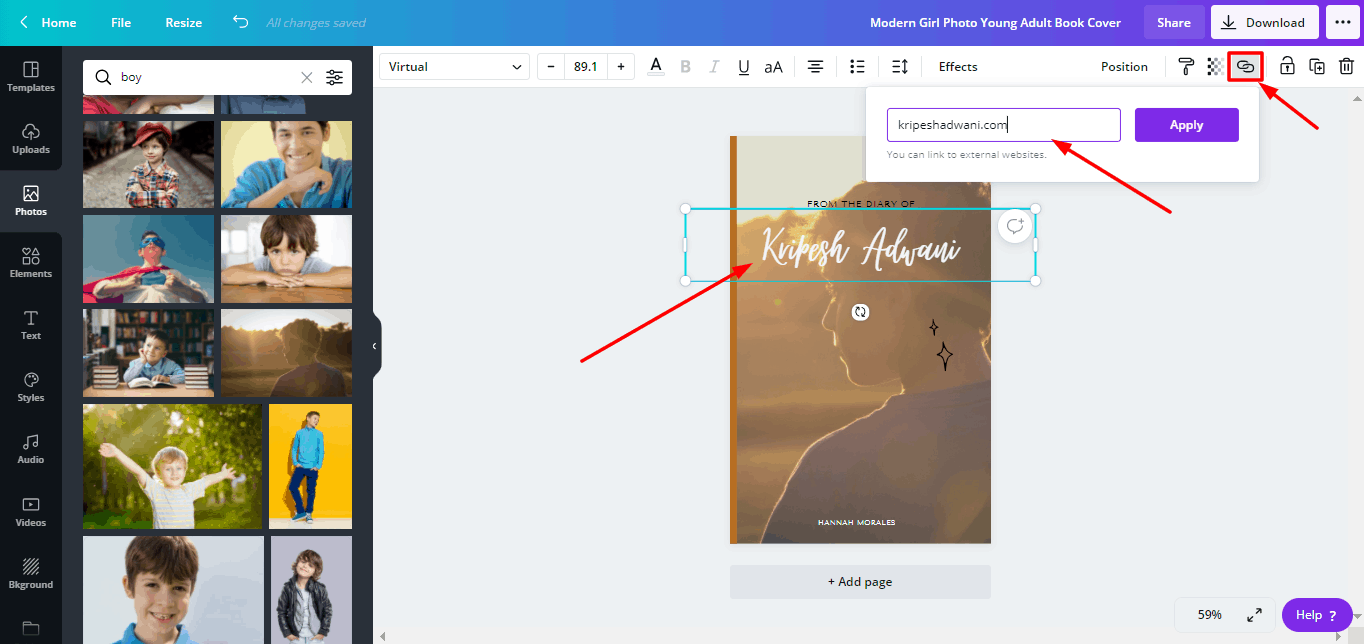Switch to the Elements tab in sidebar
The height and width of the screenshot is (644, 1364).
pos(31,263)
